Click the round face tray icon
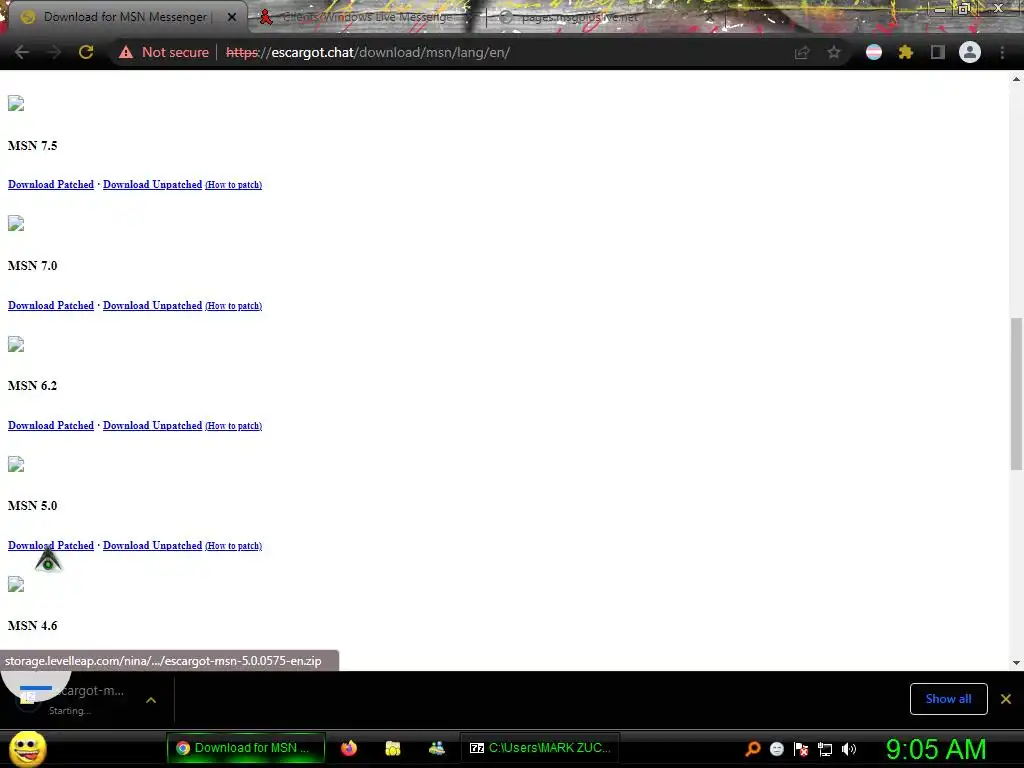1024x768 pixels. tap(776, 749)
